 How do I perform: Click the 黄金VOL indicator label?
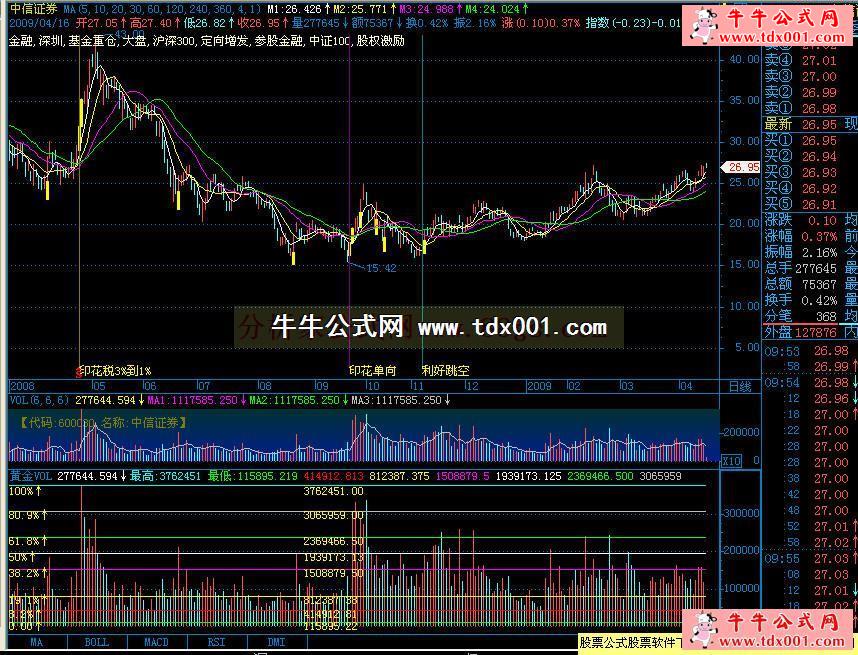31,476
